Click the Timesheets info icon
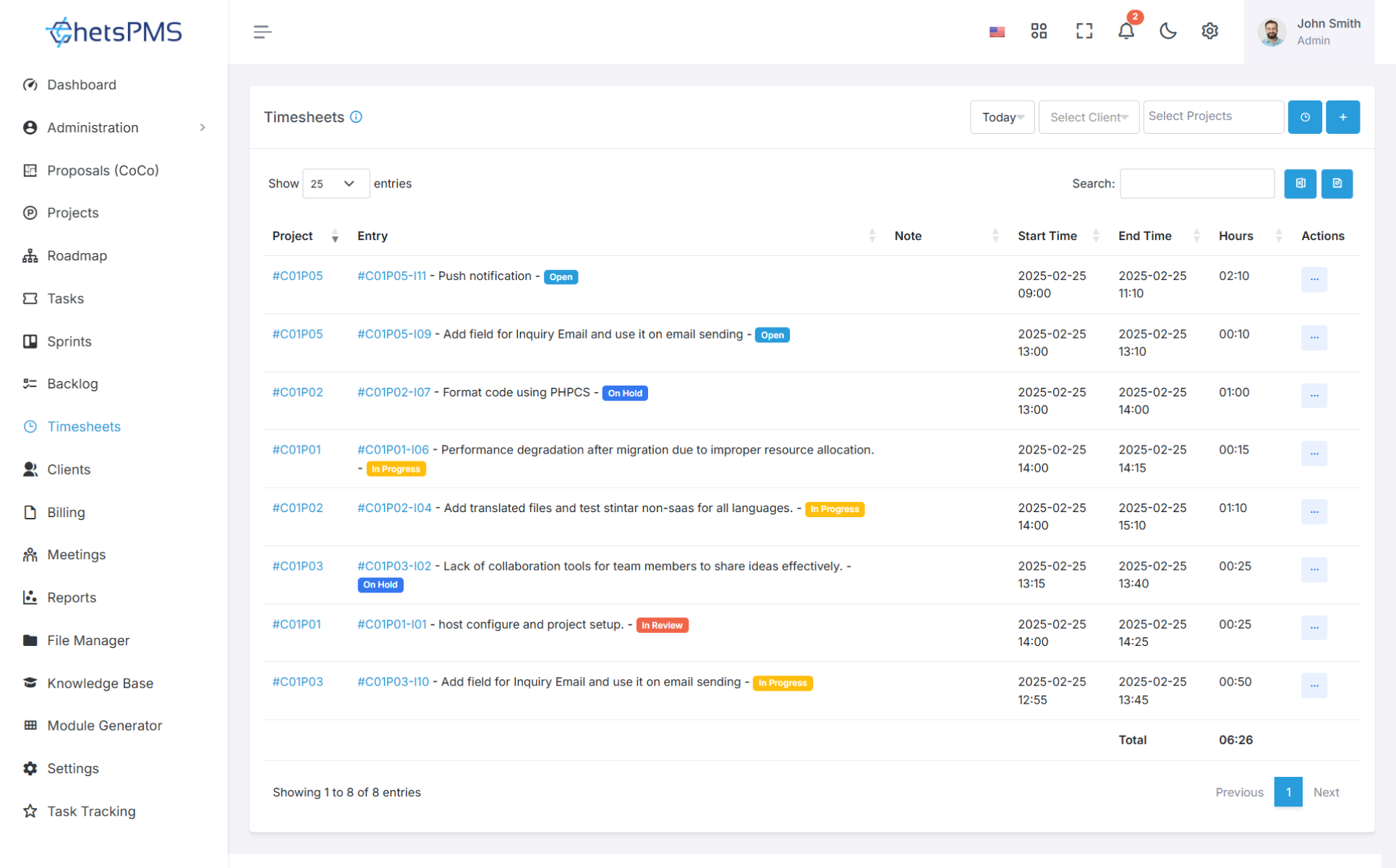1396x868 pixels. coord(356,117)
